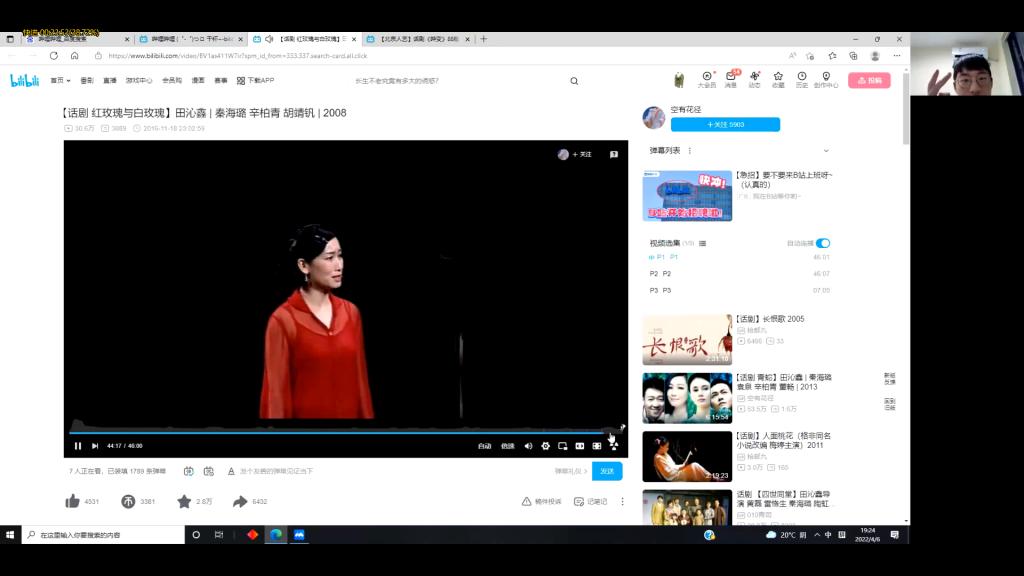
Task: Follow uploader with 关注 button
Action: (x=725, y=124)
